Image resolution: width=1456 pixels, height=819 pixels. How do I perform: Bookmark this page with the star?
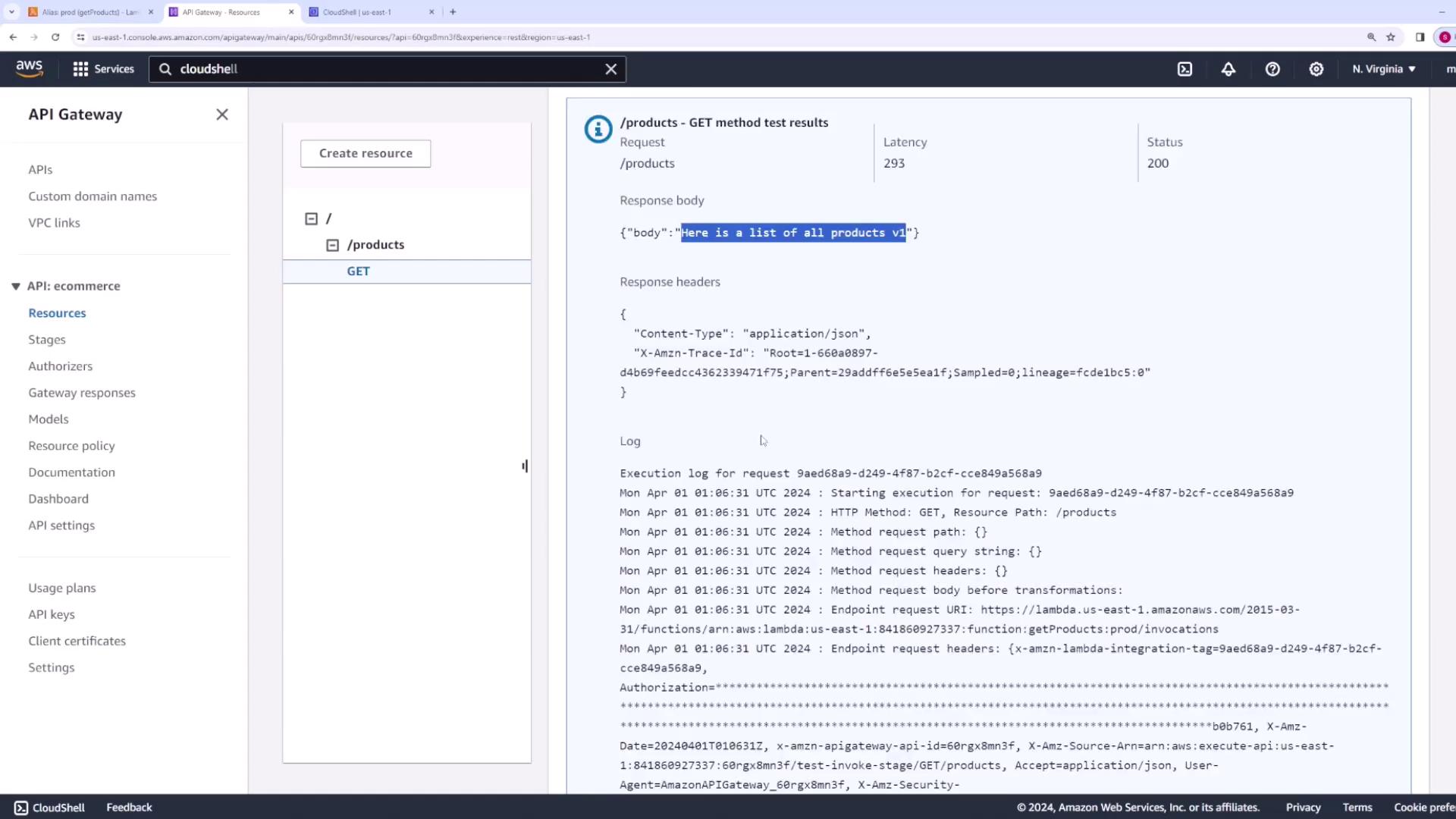point(1391,36)
